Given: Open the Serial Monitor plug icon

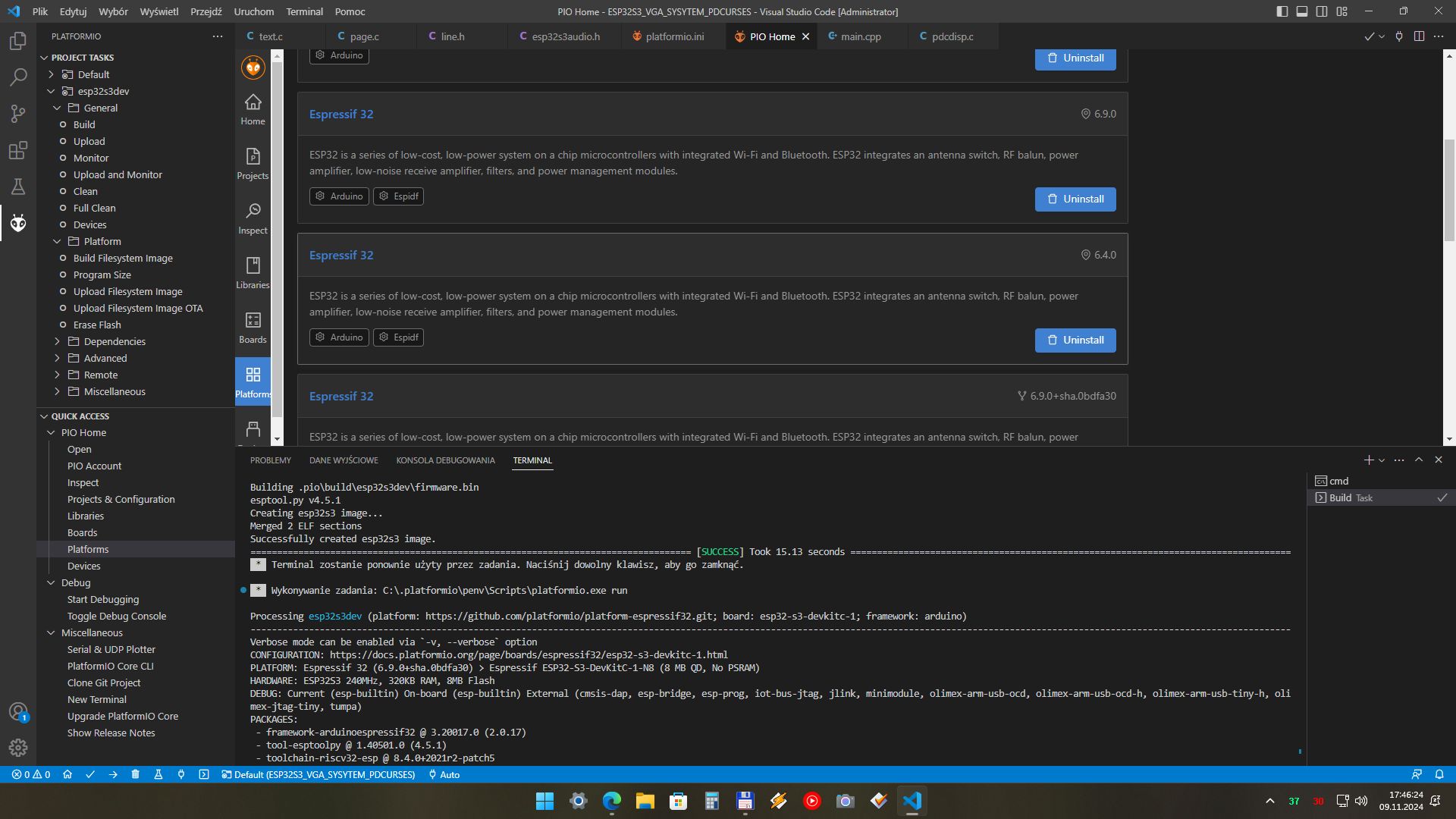Looking at the screenshot, I should pos(180,774).
